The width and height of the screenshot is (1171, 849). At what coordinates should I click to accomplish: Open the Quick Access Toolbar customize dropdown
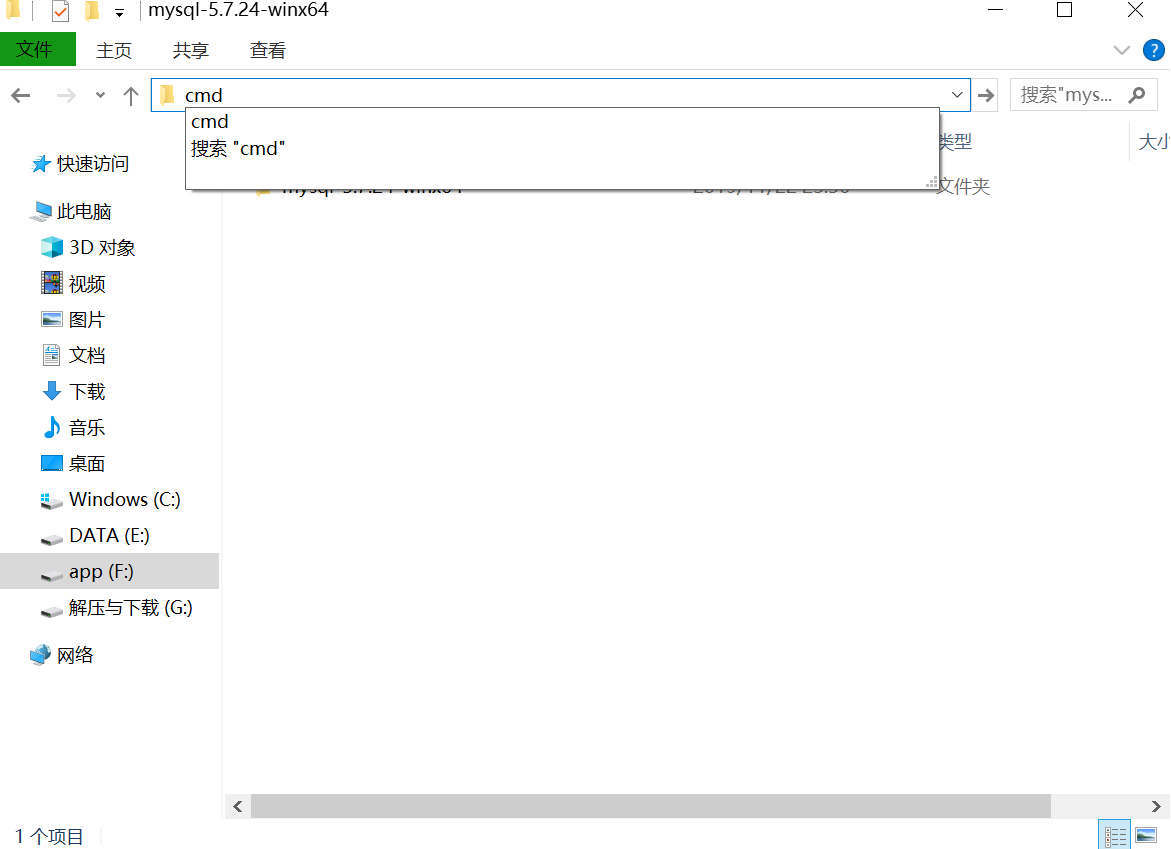tap(119, 12)
